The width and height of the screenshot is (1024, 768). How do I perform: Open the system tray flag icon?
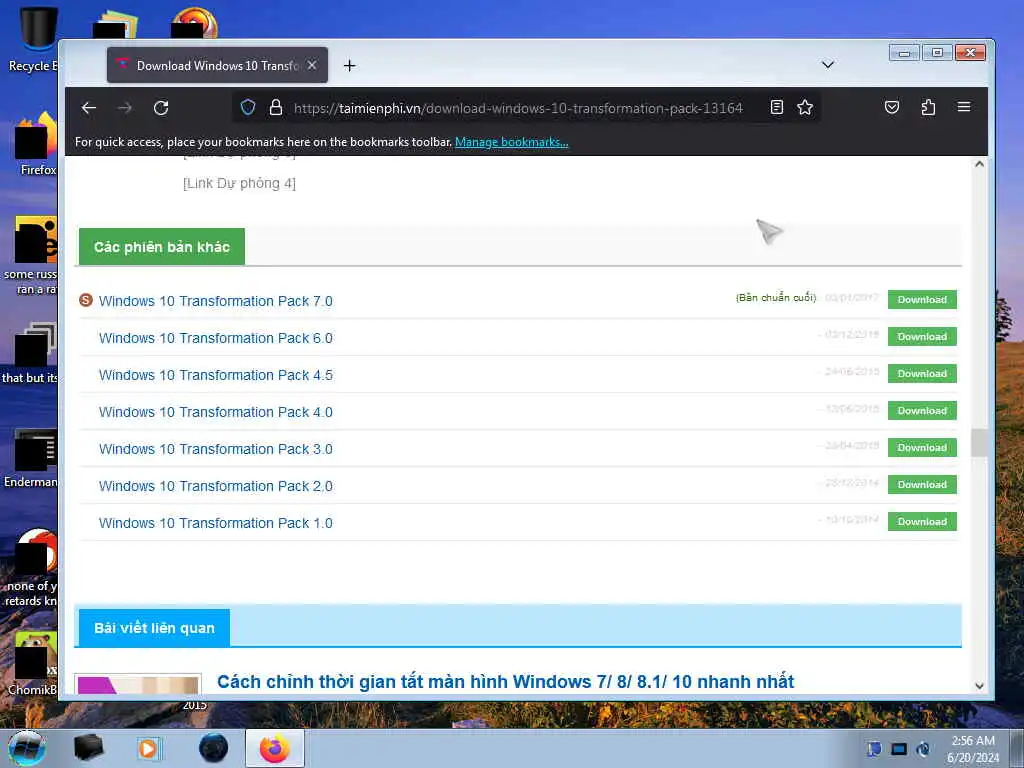tap(874, 749)
